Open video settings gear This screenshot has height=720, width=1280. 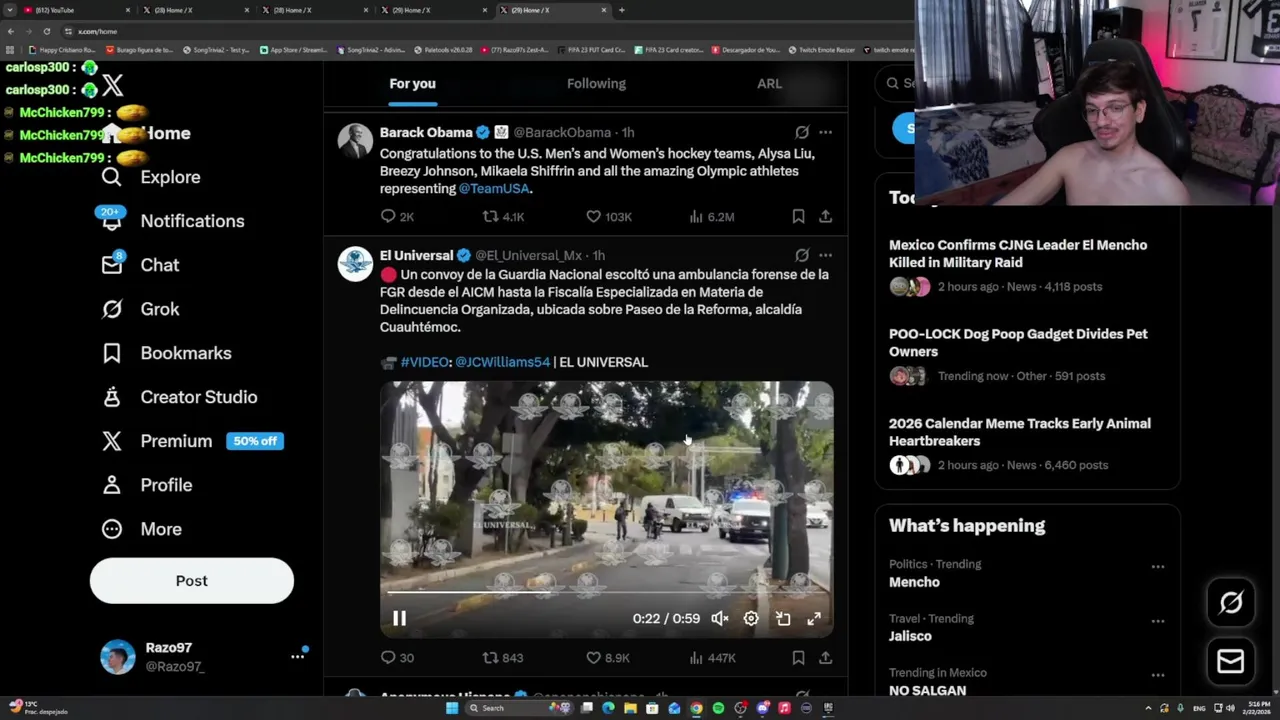[x=751, y=618]
